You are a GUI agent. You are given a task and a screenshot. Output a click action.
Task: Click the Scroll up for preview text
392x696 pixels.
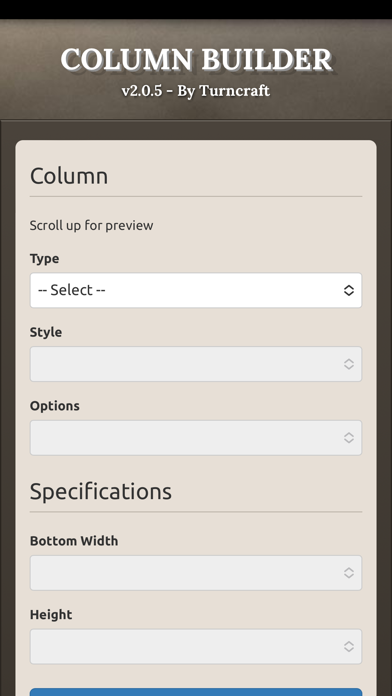pos(91,225)
